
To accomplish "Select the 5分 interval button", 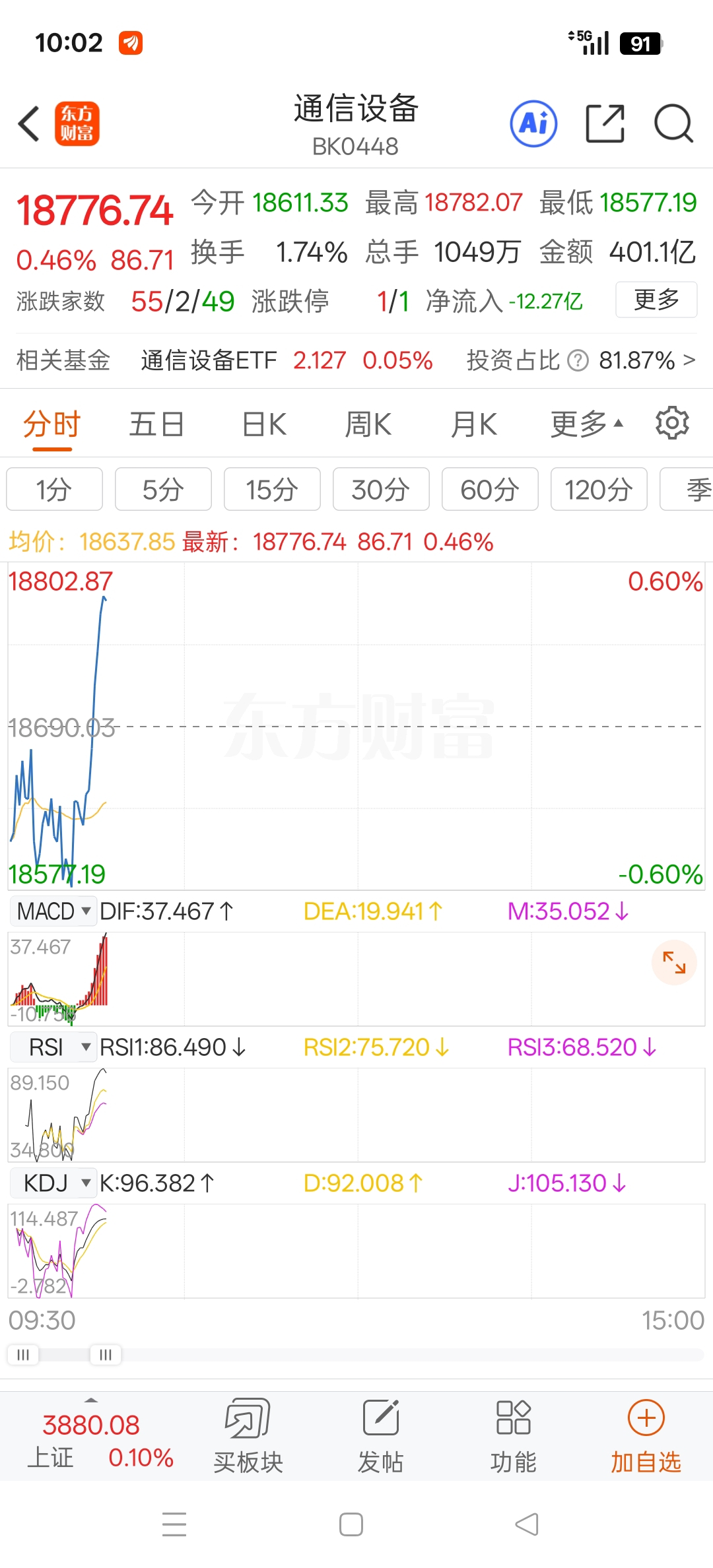I will click(x=163, y=489).
